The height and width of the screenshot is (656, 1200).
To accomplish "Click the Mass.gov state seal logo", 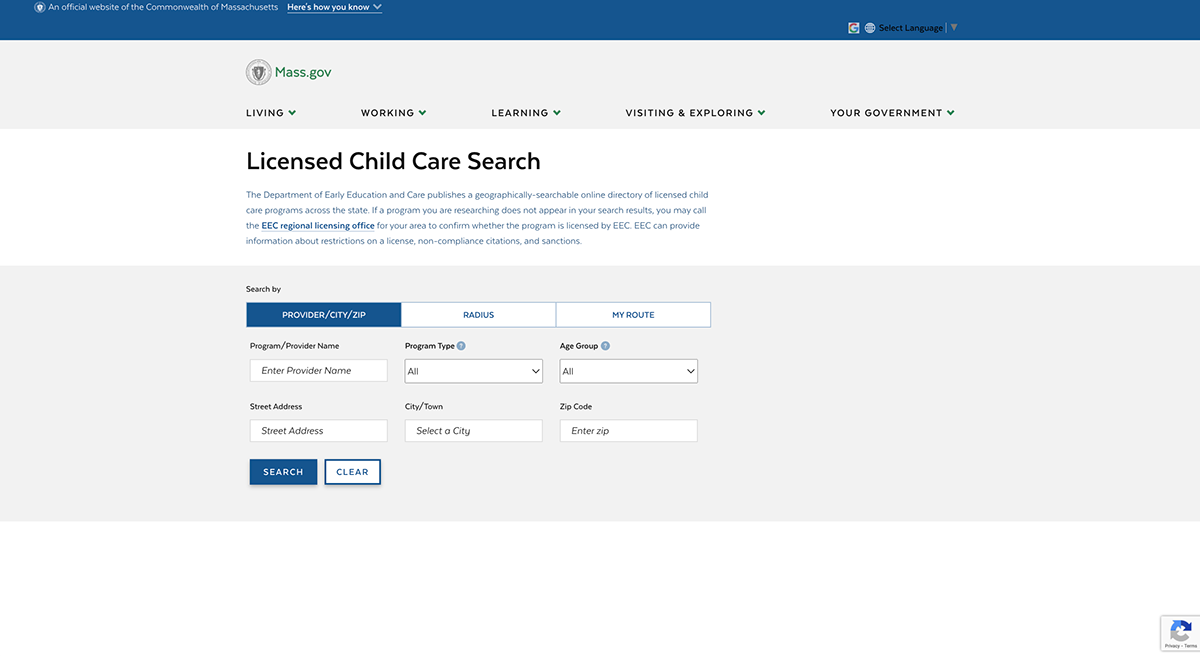I will [x=258, y=72].
